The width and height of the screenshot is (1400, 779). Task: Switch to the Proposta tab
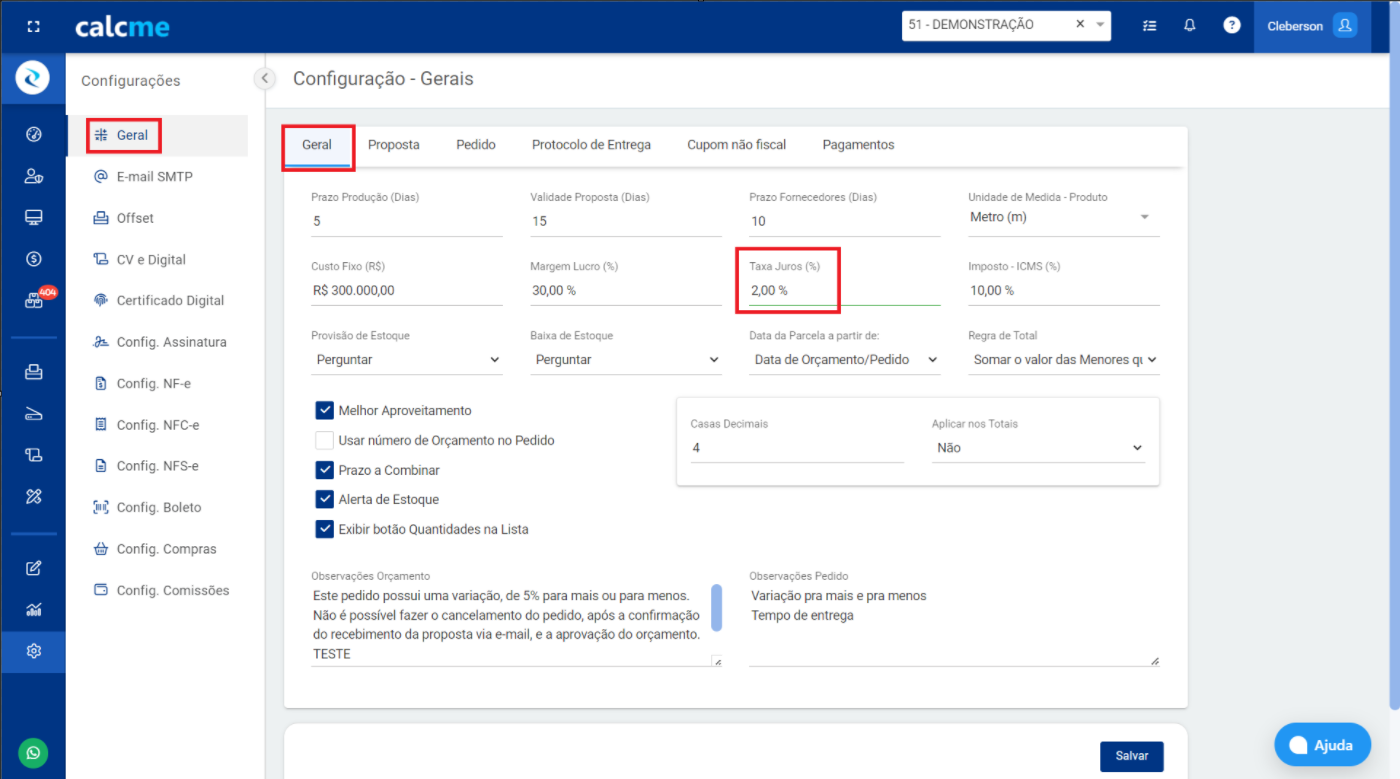(393, 145)
